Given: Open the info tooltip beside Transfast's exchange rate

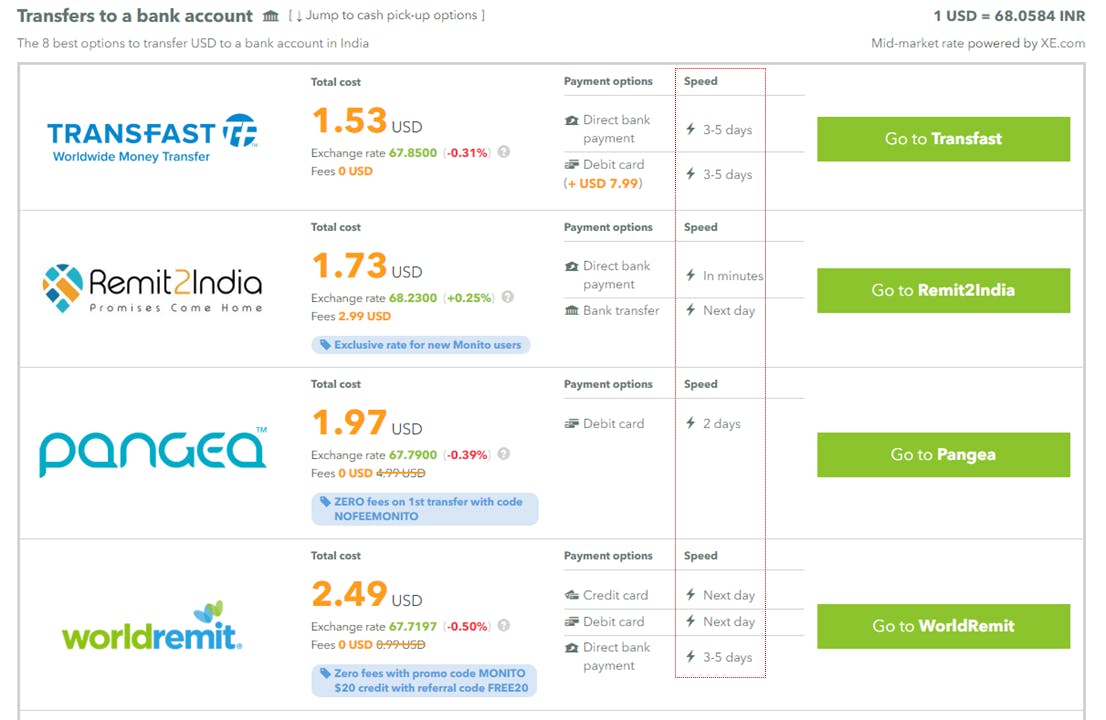Looking at the screenshot, I should point(505,152).
